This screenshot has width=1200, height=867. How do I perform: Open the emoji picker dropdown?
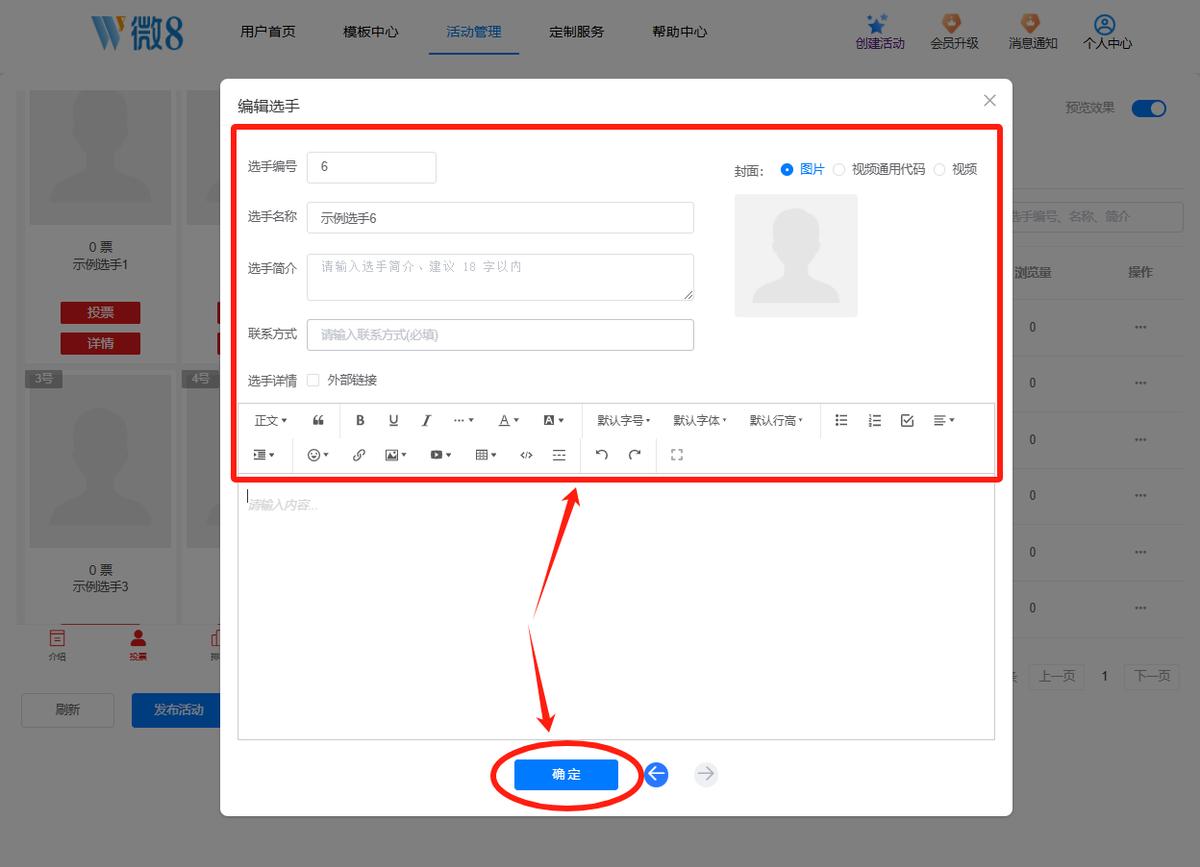318,455
